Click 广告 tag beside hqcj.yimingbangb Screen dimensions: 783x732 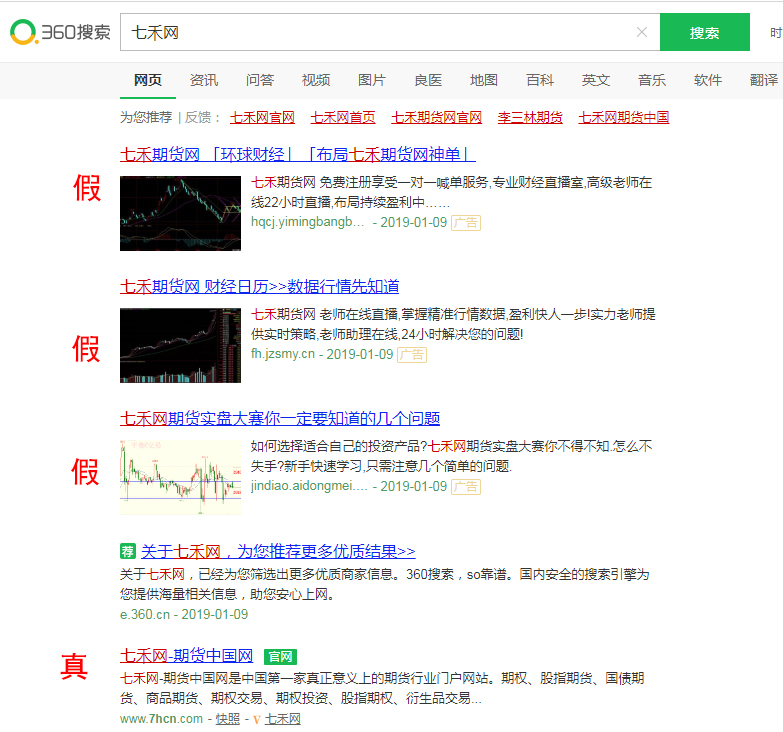466,223
